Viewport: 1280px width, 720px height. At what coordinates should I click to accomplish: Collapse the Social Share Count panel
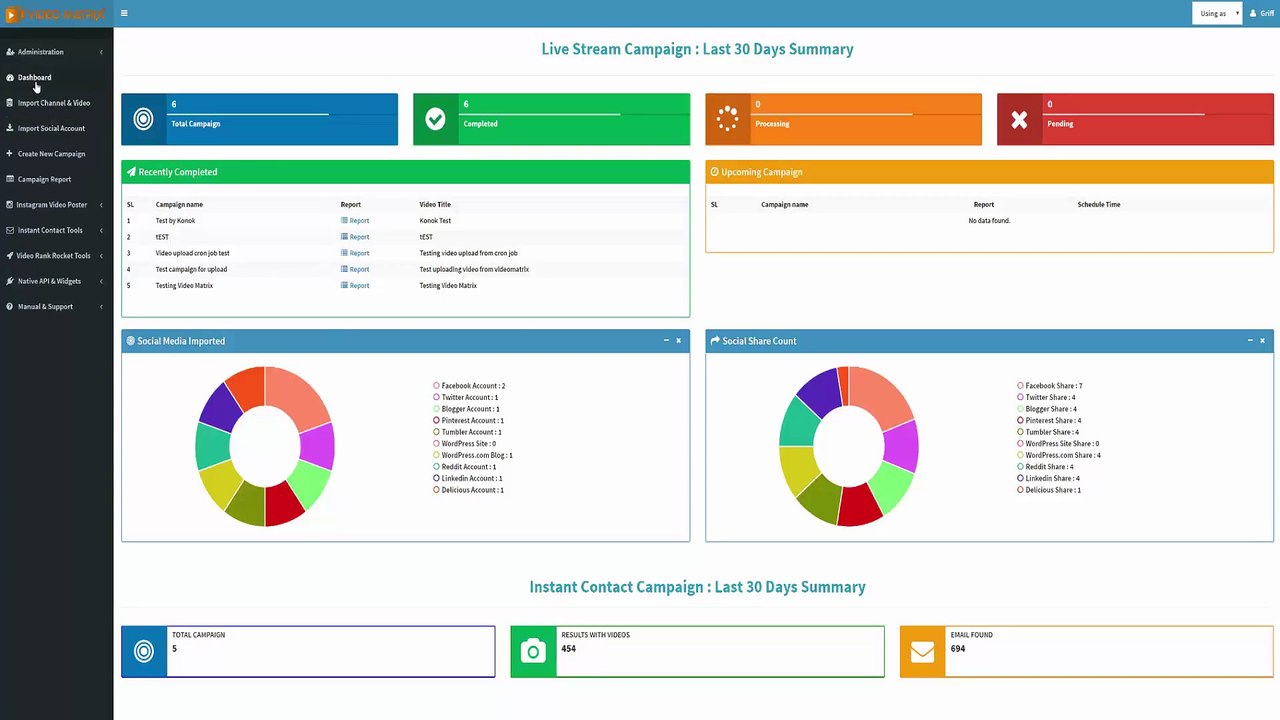point(1250,341)
